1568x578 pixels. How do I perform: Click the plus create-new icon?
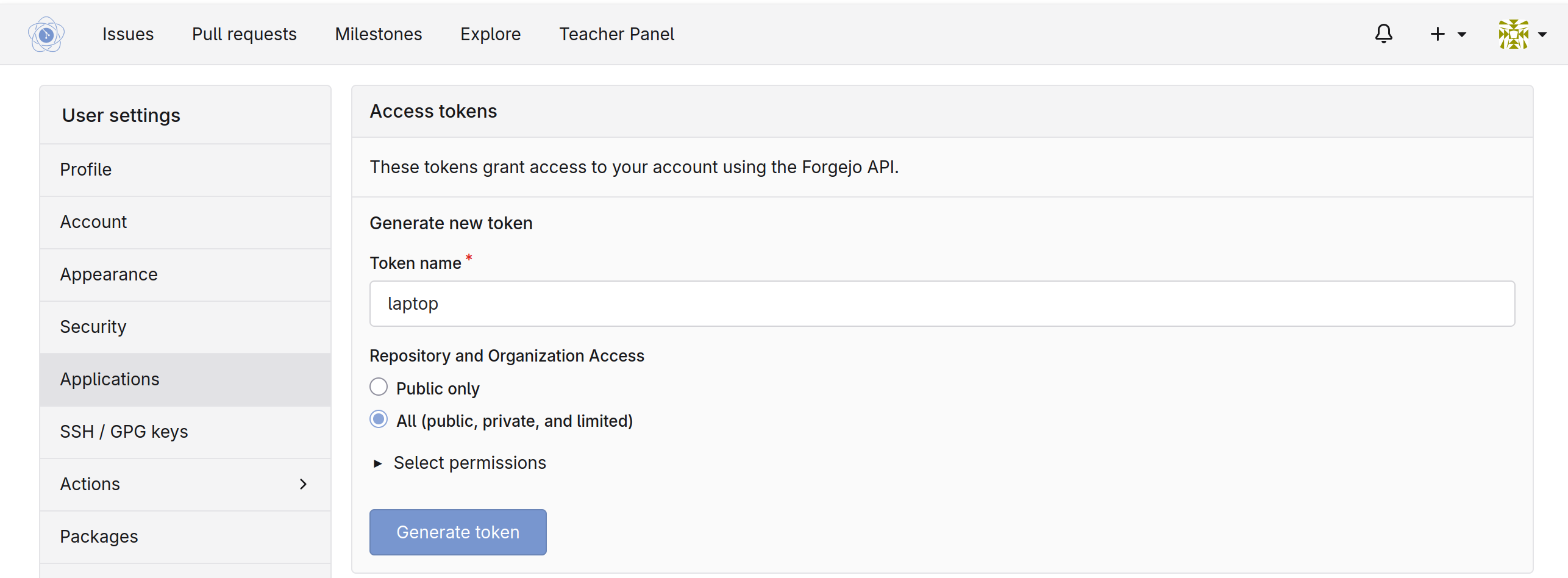click(1438, 34)
